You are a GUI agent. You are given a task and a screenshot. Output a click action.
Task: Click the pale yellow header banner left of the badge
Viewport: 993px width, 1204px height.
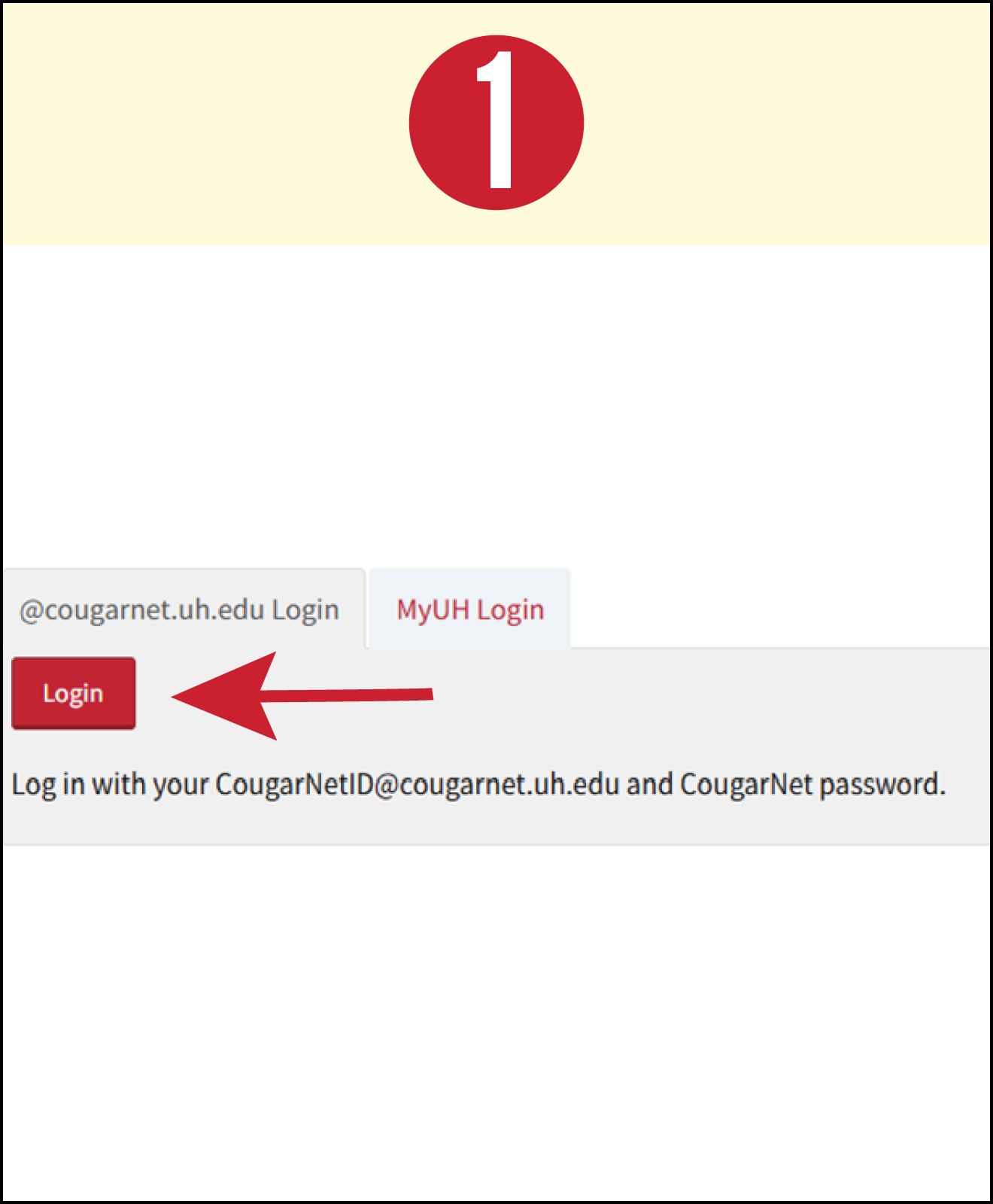pyautogui.click(x=205, y=124)
